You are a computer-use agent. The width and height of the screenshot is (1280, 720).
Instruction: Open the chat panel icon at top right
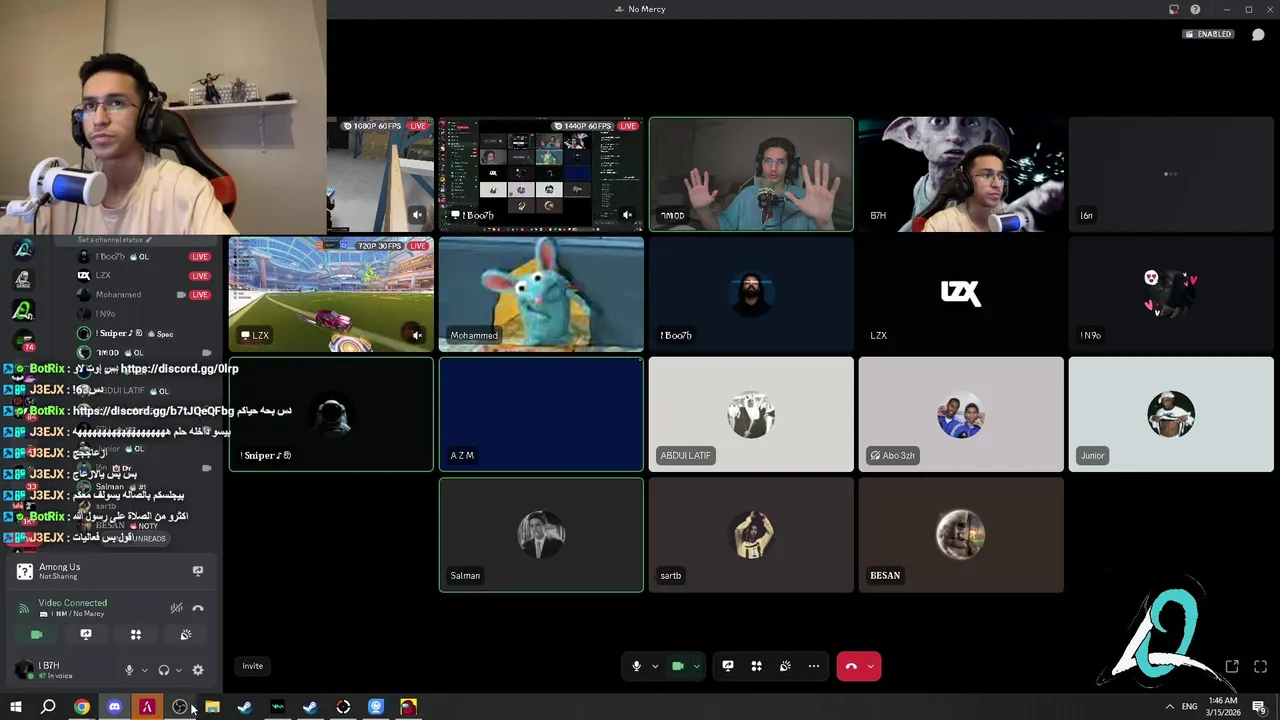coord(1258,34)
